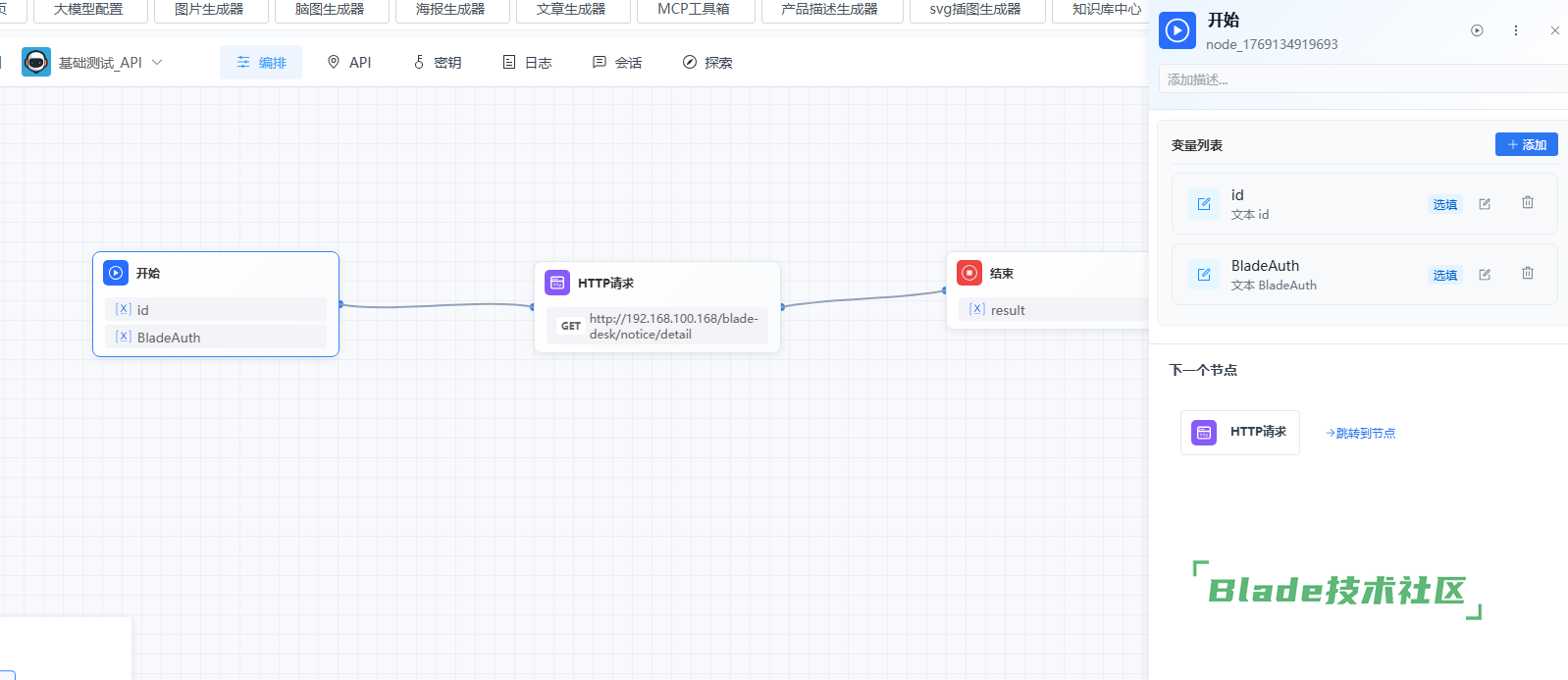This screenshot has height=680, width=1568.
Task: Switch to the API tab
Action: point(349,63)
